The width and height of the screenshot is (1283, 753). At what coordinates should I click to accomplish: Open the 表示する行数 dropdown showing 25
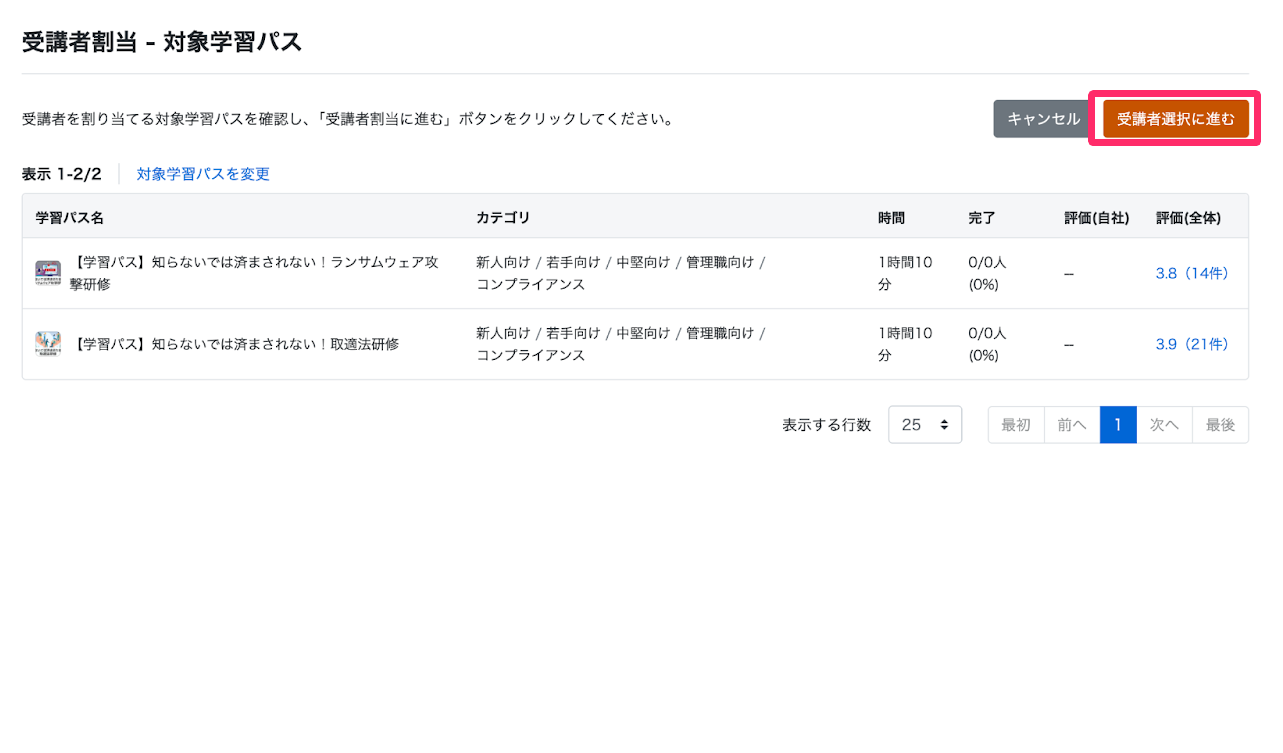pos(925,425)
